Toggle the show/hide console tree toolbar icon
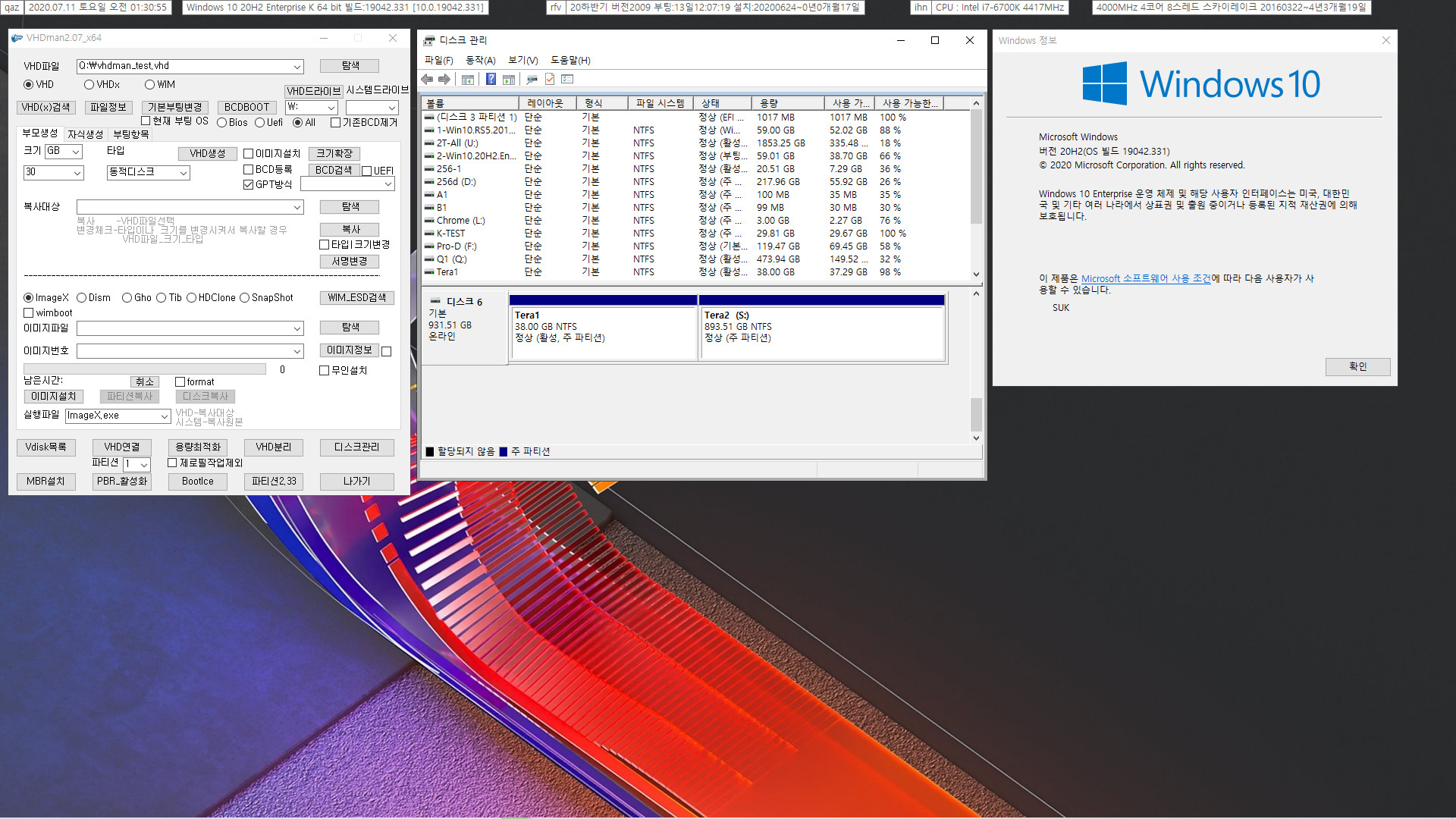Image resolution: width=1456 pixels, height=819 pixels. tap(468, 79)
